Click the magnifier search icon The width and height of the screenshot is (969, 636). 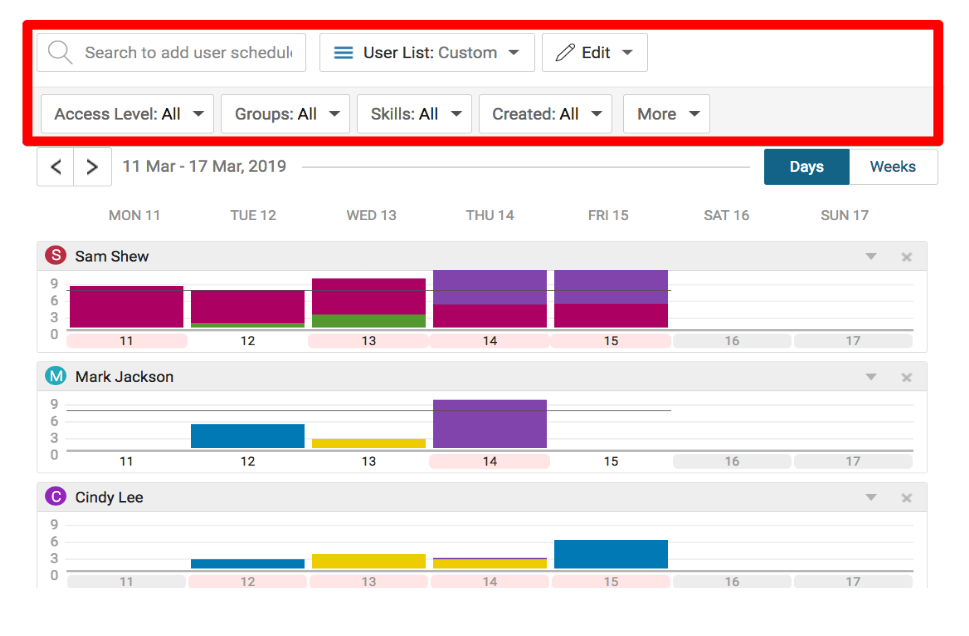[x=60, y=53]
